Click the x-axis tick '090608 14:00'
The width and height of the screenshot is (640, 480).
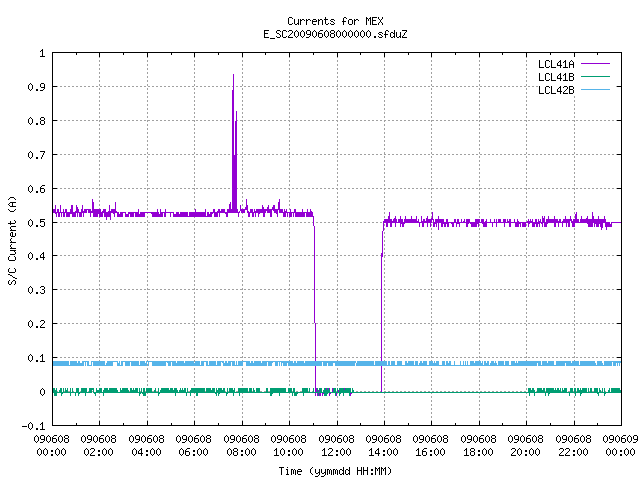[383, 446]
